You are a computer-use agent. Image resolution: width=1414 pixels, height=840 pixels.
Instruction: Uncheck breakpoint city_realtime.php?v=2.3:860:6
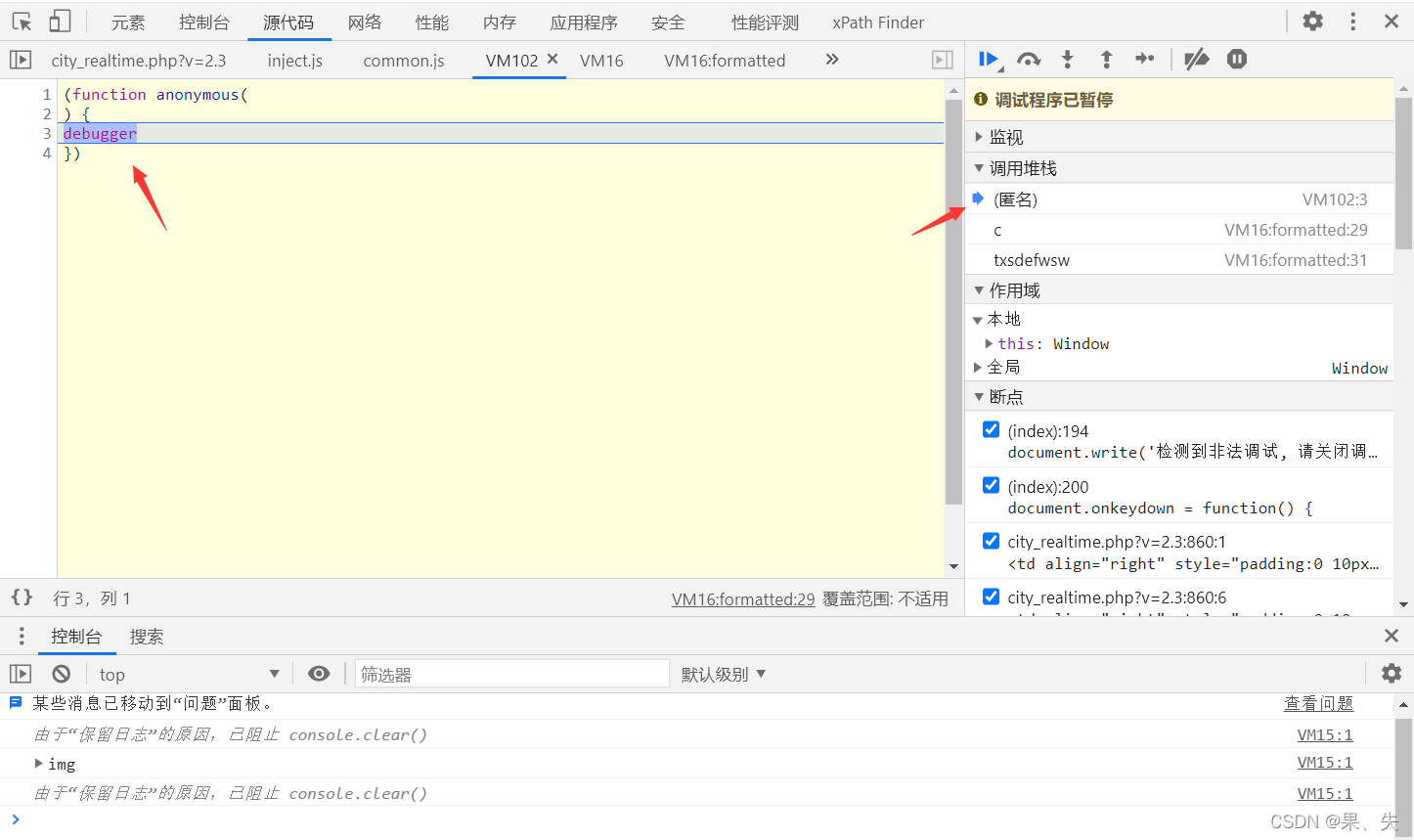point(992,596)
